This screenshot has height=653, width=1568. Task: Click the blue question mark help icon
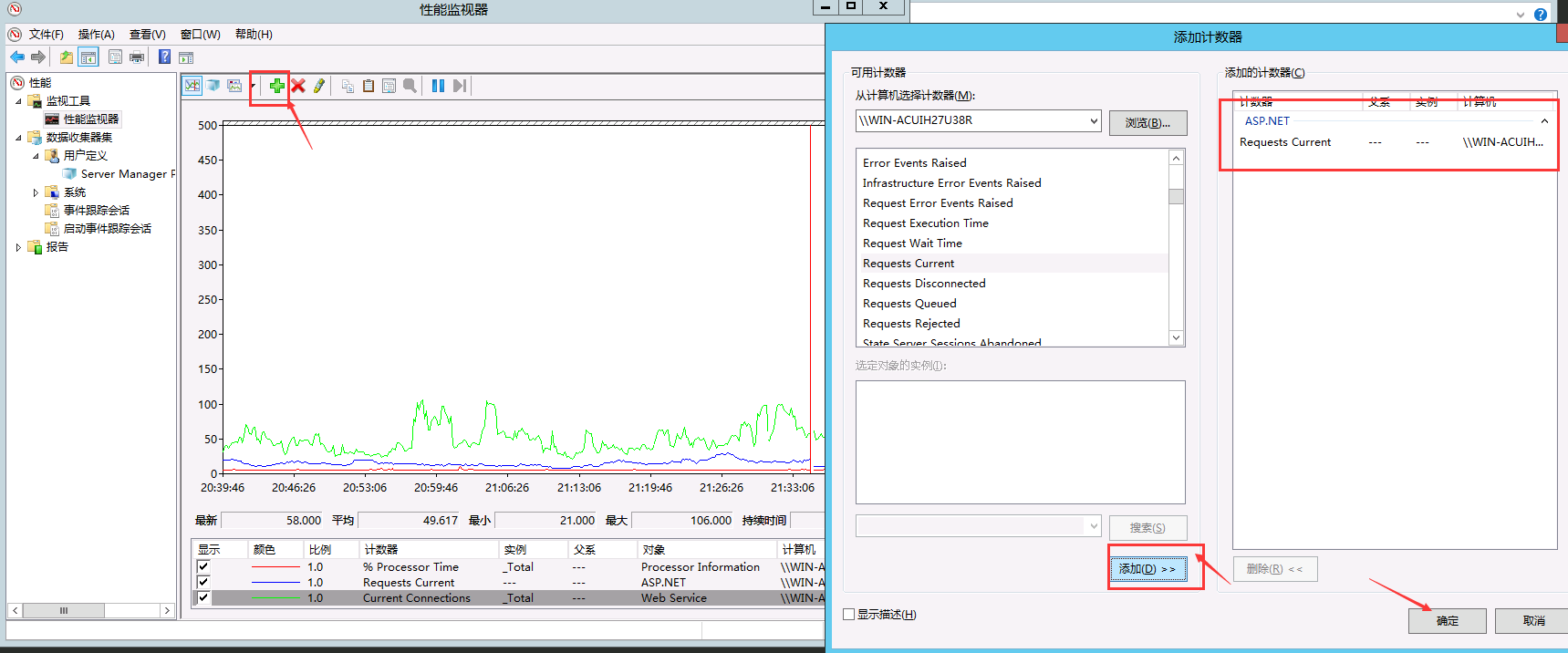pos(164,57)
